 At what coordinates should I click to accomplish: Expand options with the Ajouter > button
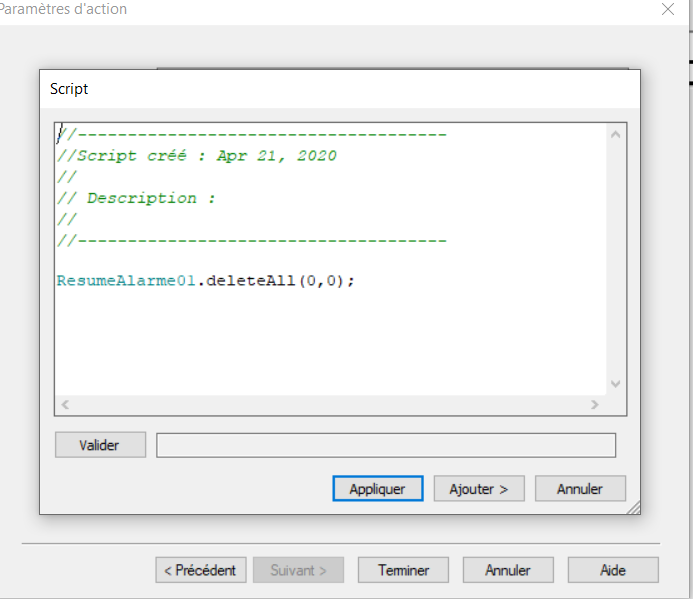point(479,489)
